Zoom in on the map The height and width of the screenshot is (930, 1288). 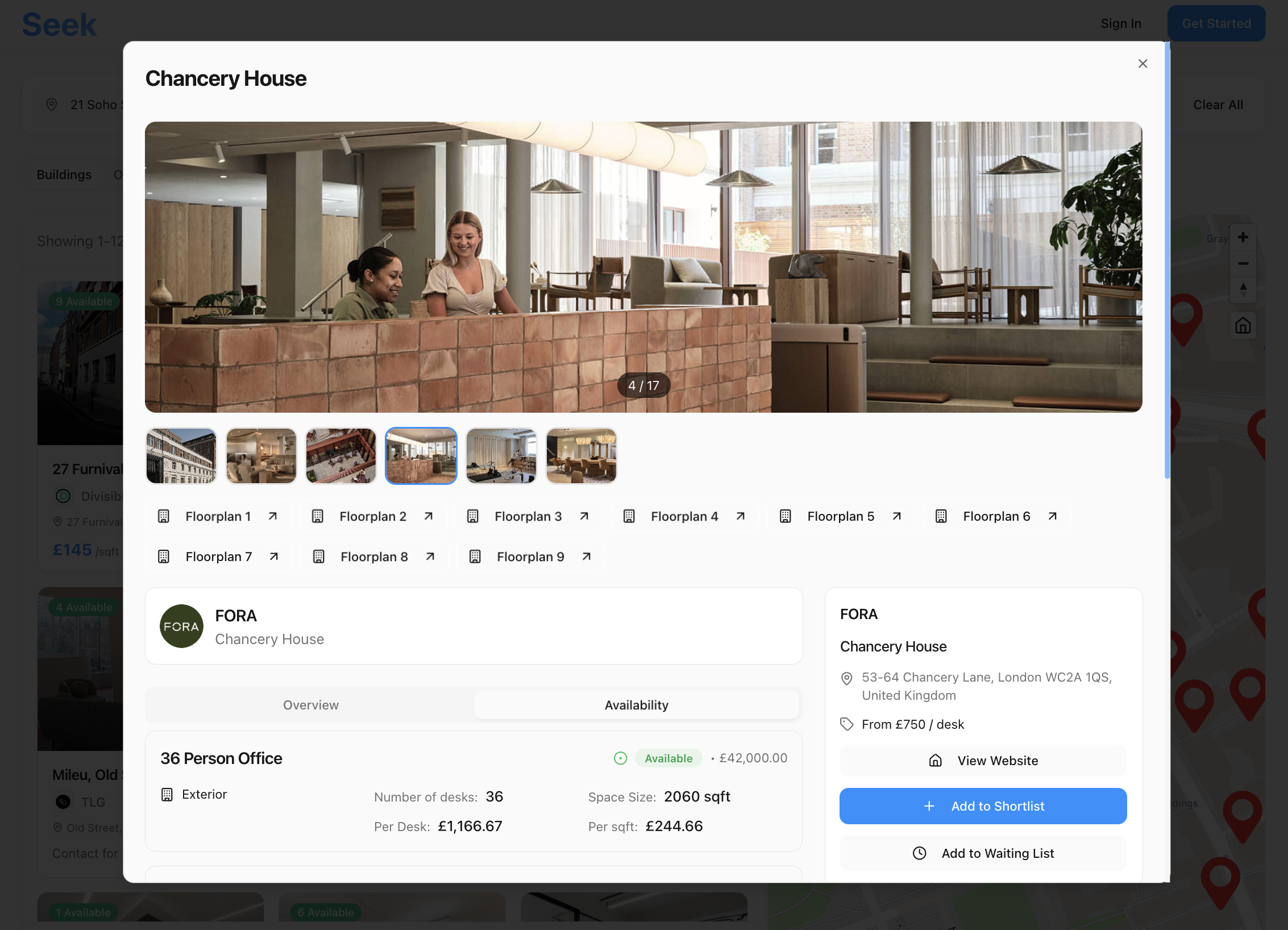click(x=1243, y=237)
